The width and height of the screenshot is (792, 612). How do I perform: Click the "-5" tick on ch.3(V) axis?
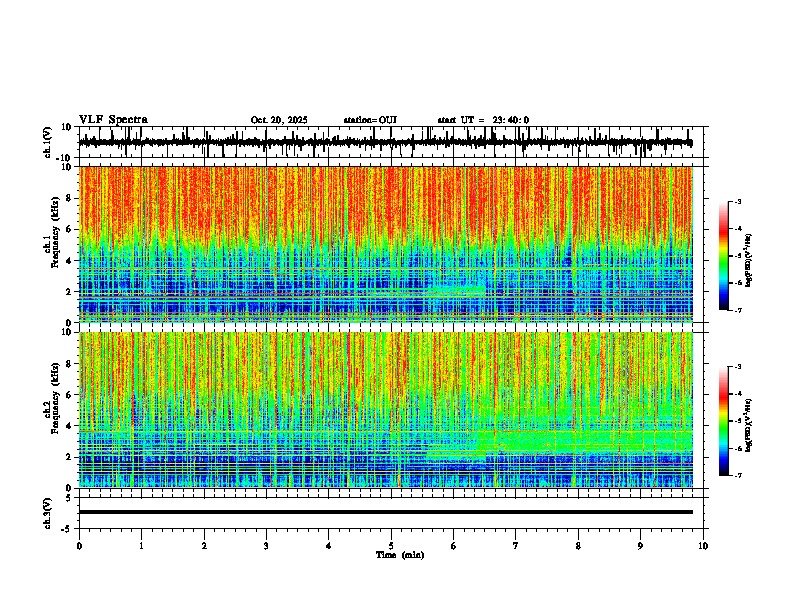tap(67, 529)
